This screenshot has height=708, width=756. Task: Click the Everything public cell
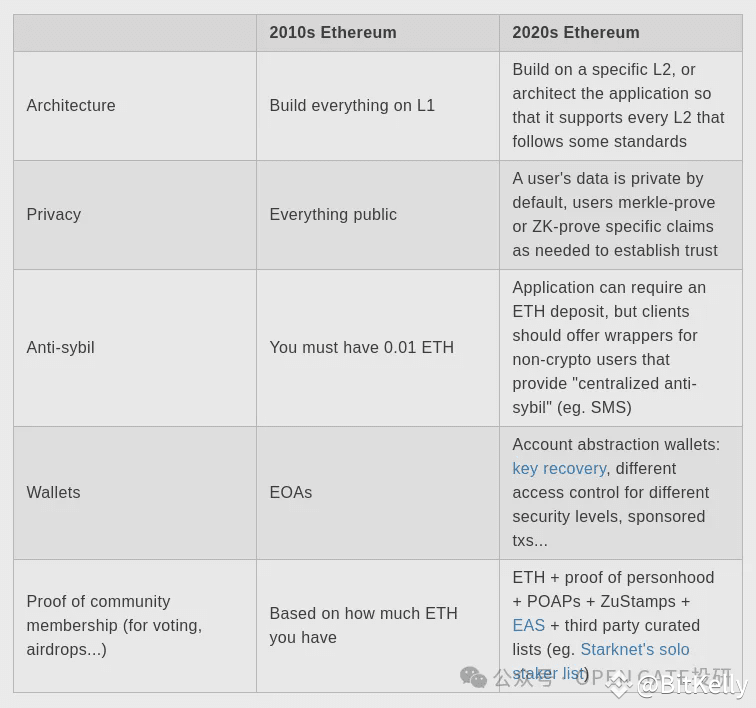click(378, 215)
